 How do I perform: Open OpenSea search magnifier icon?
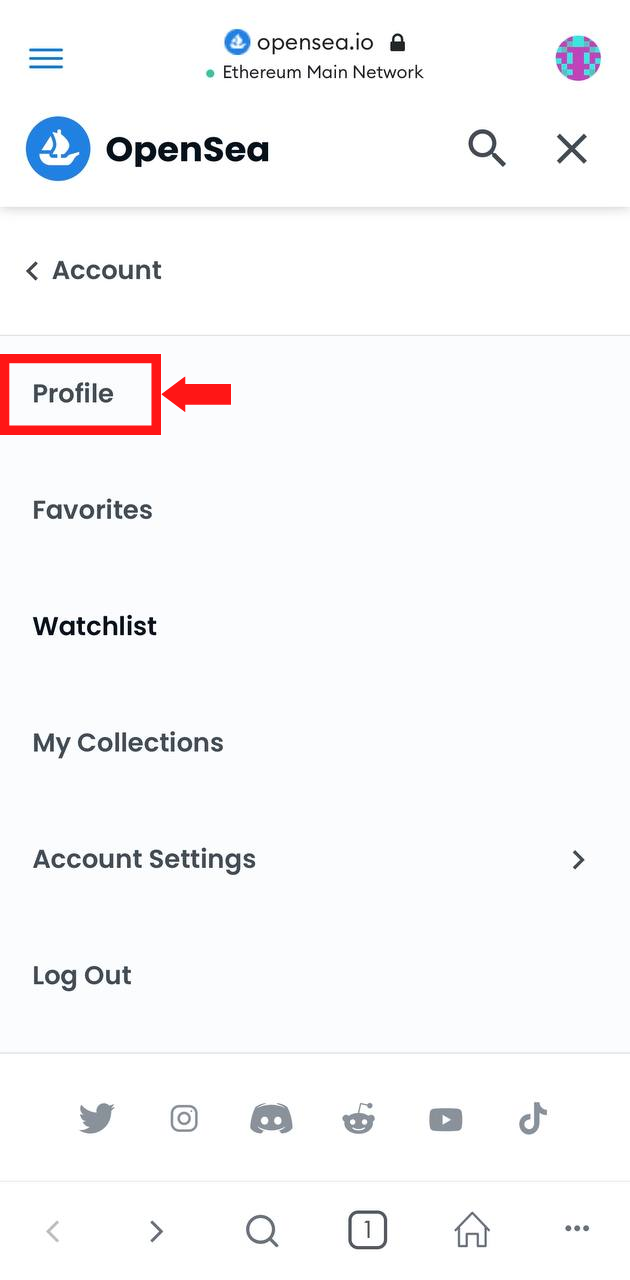[x=487, y=149]
